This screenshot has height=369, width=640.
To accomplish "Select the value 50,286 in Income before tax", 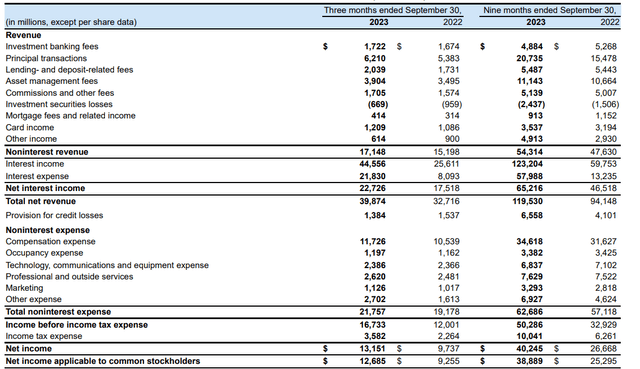I will point(530,325).
